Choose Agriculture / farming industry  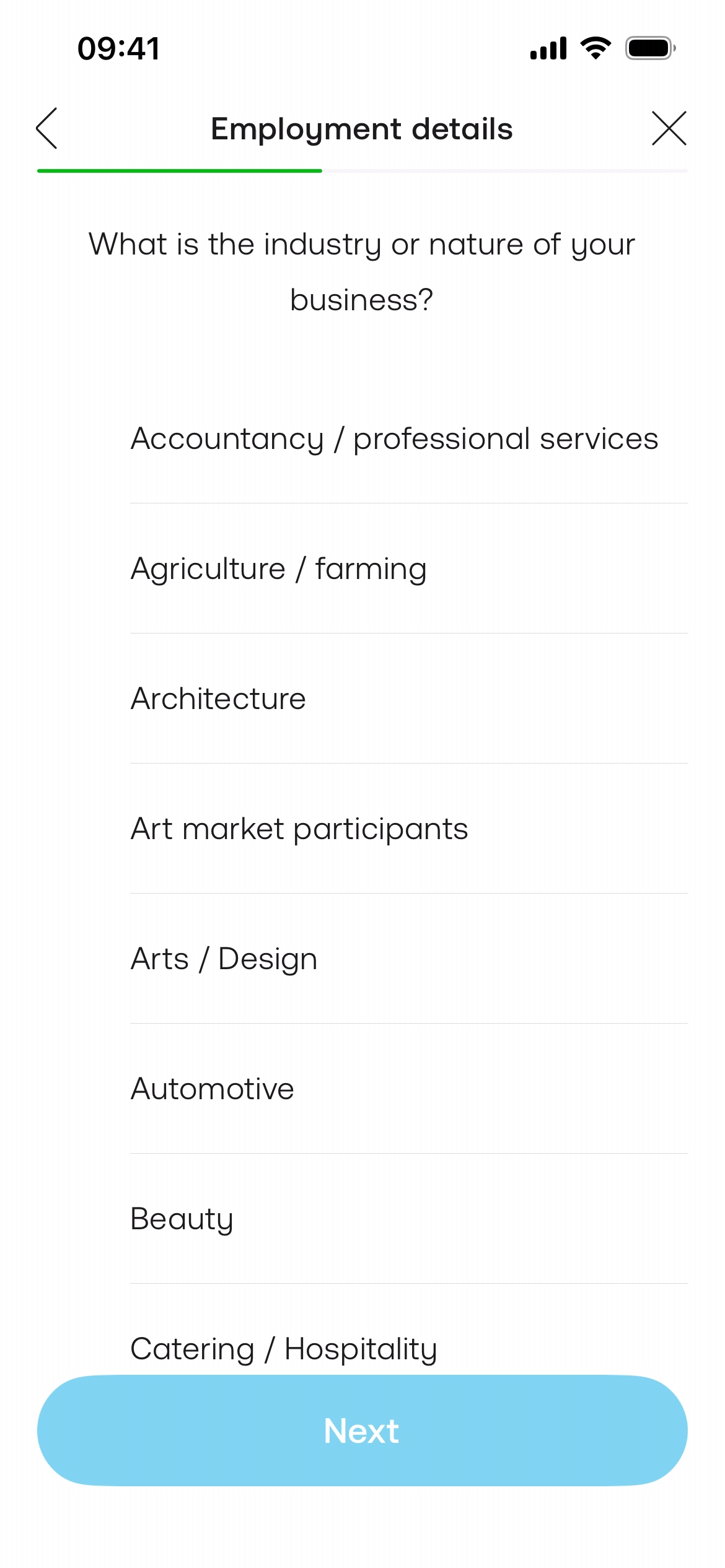[279, 568]
